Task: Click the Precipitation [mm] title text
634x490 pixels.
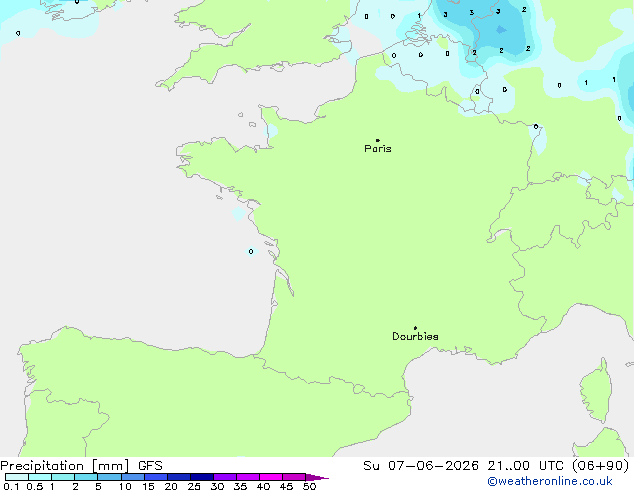Action: click(x=64, y=466)
